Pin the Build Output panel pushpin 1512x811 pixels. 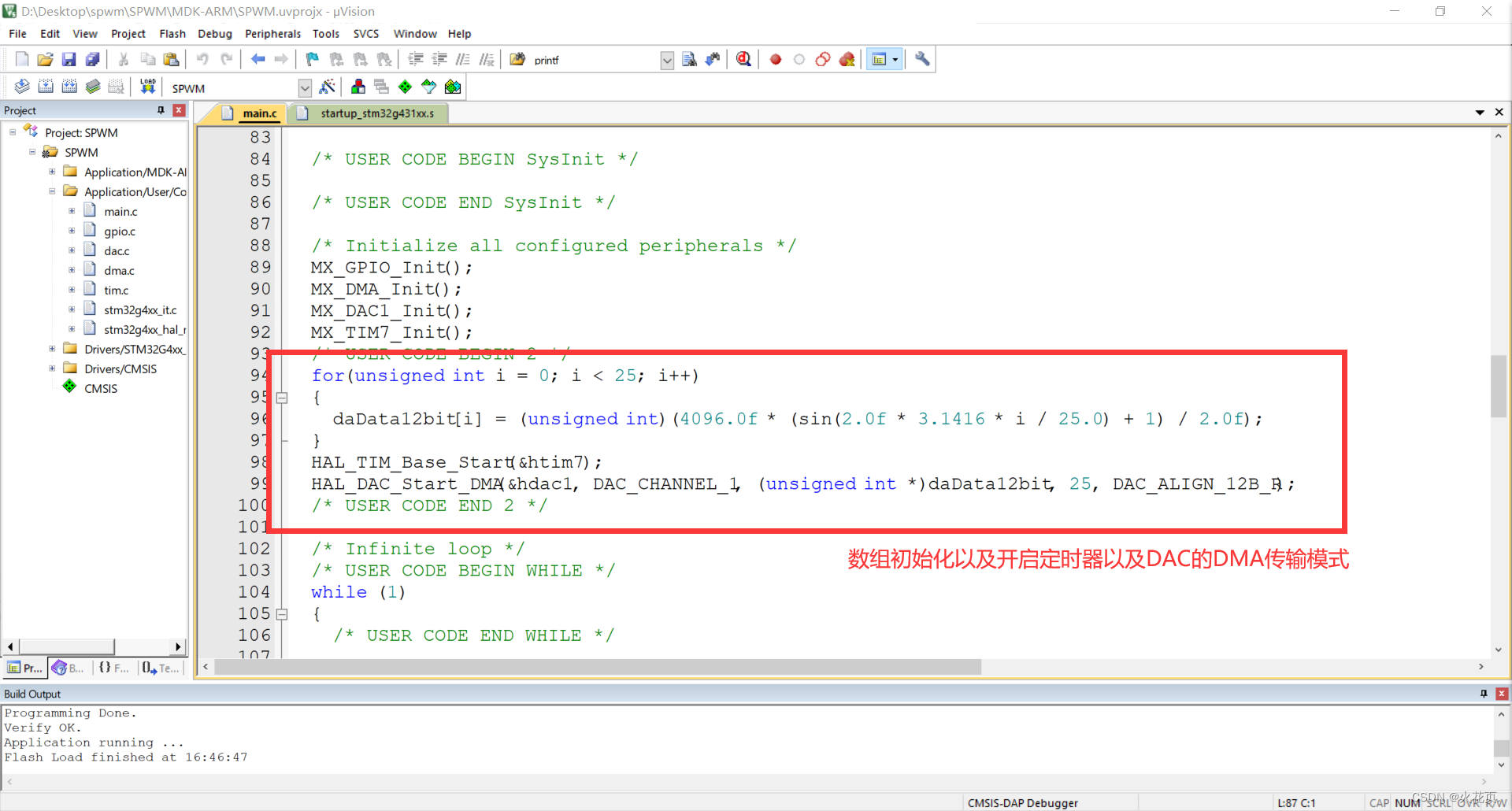click(x=1484, y=694)
